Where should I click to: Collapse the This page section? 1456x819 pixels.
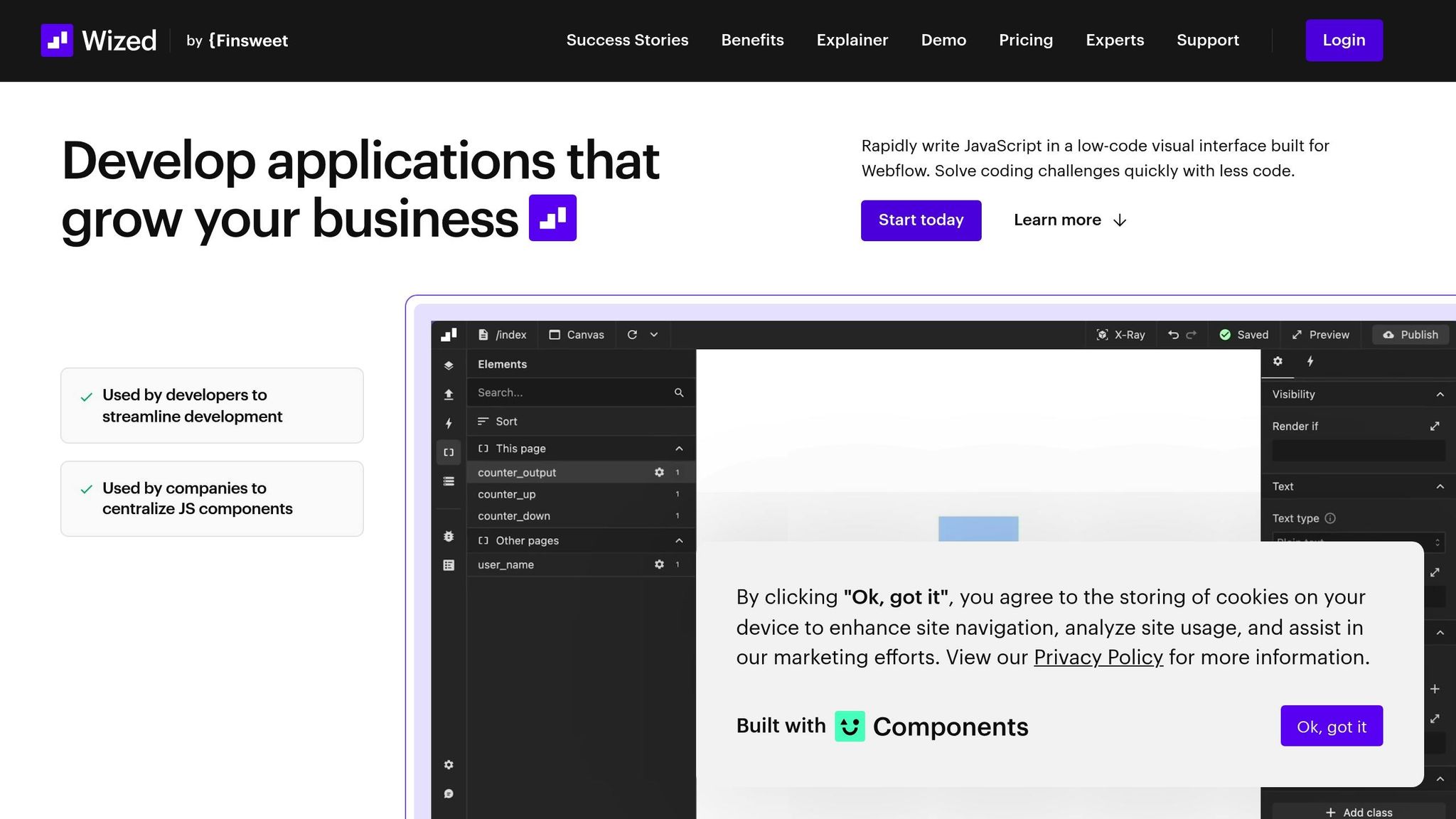coord(679,449)
